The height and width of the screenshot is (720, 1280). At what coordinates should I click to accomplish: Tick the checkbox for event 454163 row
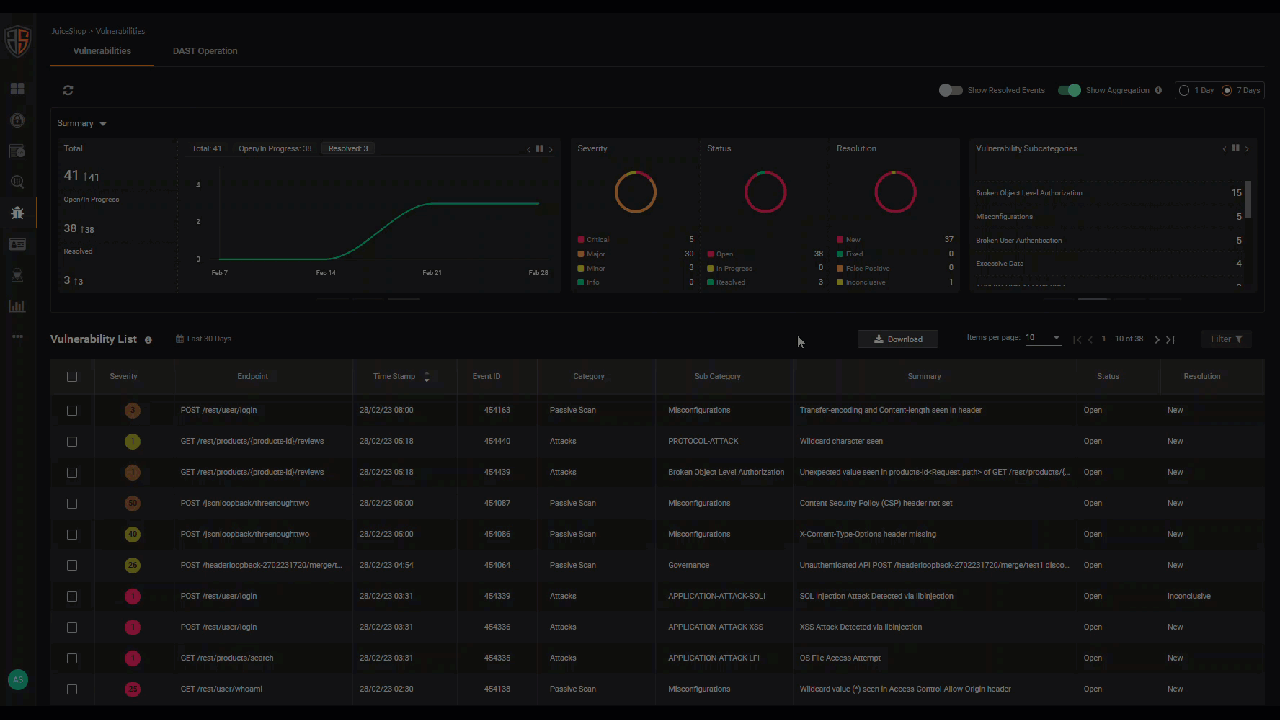[x=72, y=411]
